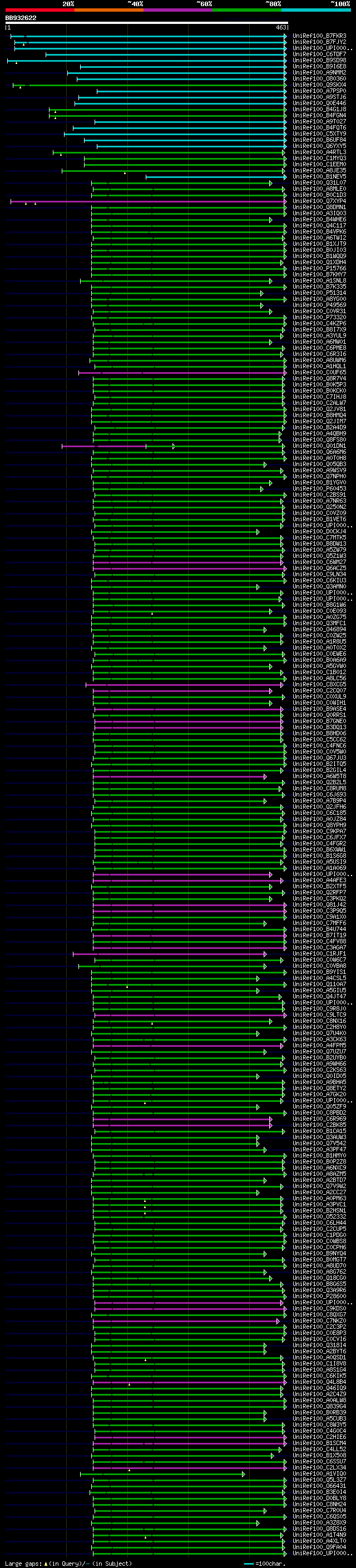Select hit label UniRef100_Q9FA04
This screenshot has height=1568, width=356.
[319, 1547]
